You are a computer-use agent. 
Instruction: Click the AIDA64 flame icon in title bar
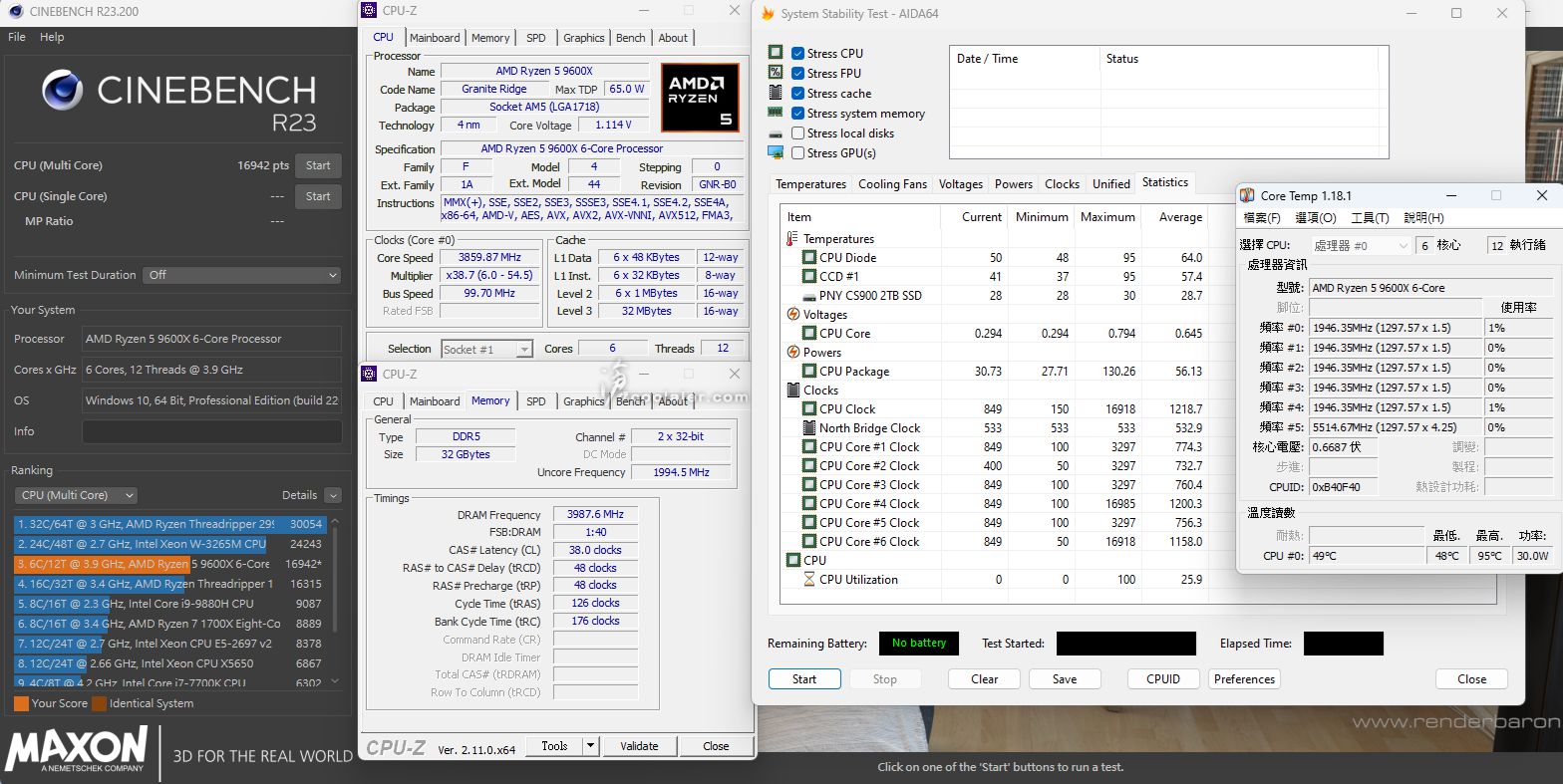point(768,14)
